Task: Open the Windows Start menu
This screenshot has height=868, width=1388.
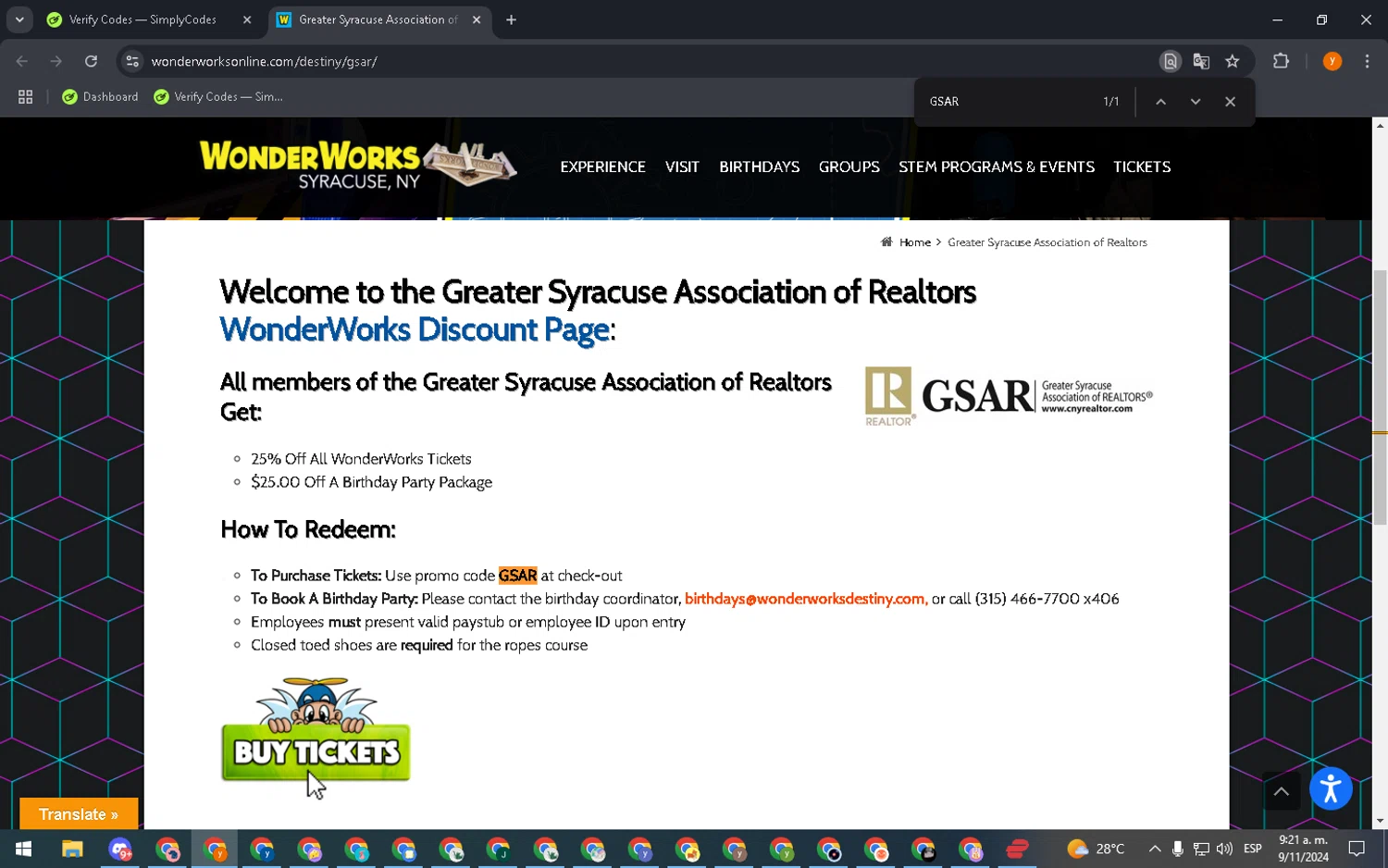Action: (24, 849)
